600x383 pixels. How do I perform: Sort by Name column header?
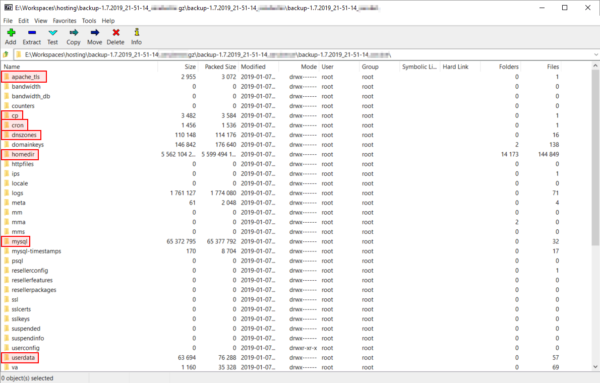pos(11,67)
